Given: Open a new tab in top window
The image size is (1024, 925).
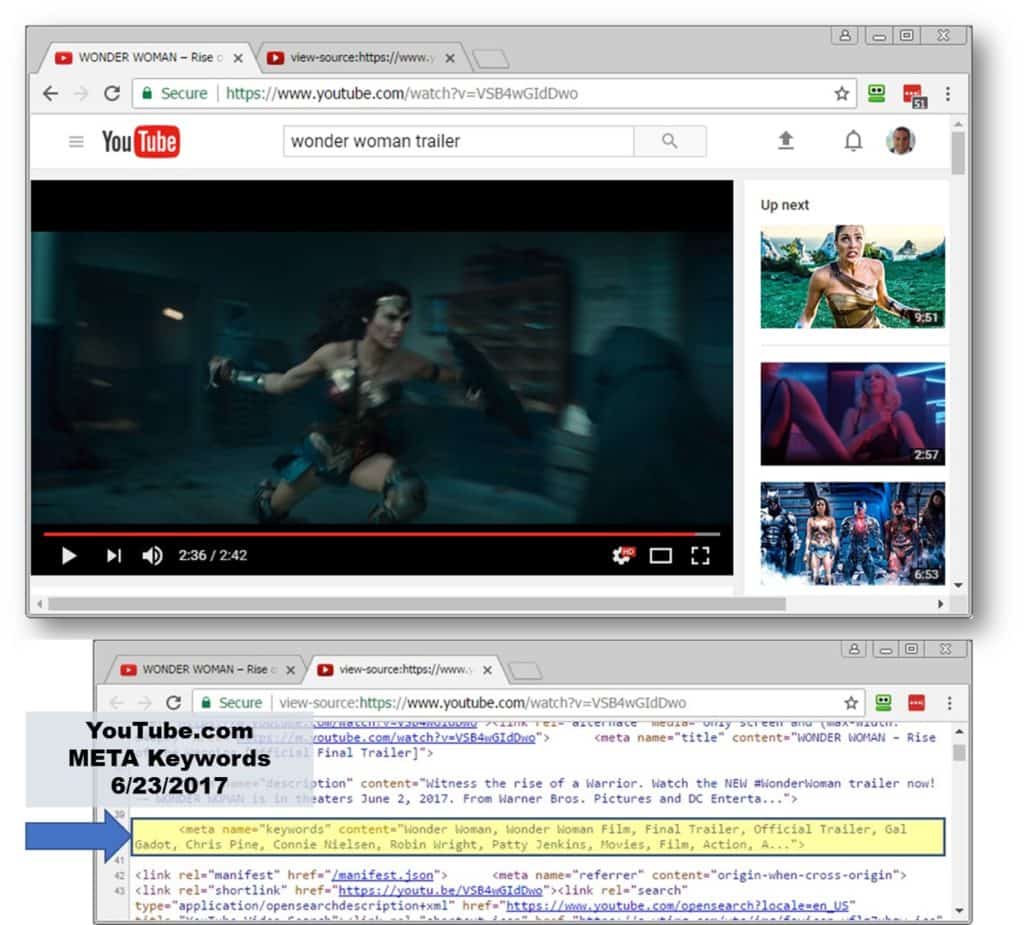Looking at the screenshot, I should (x=491, y=59).
